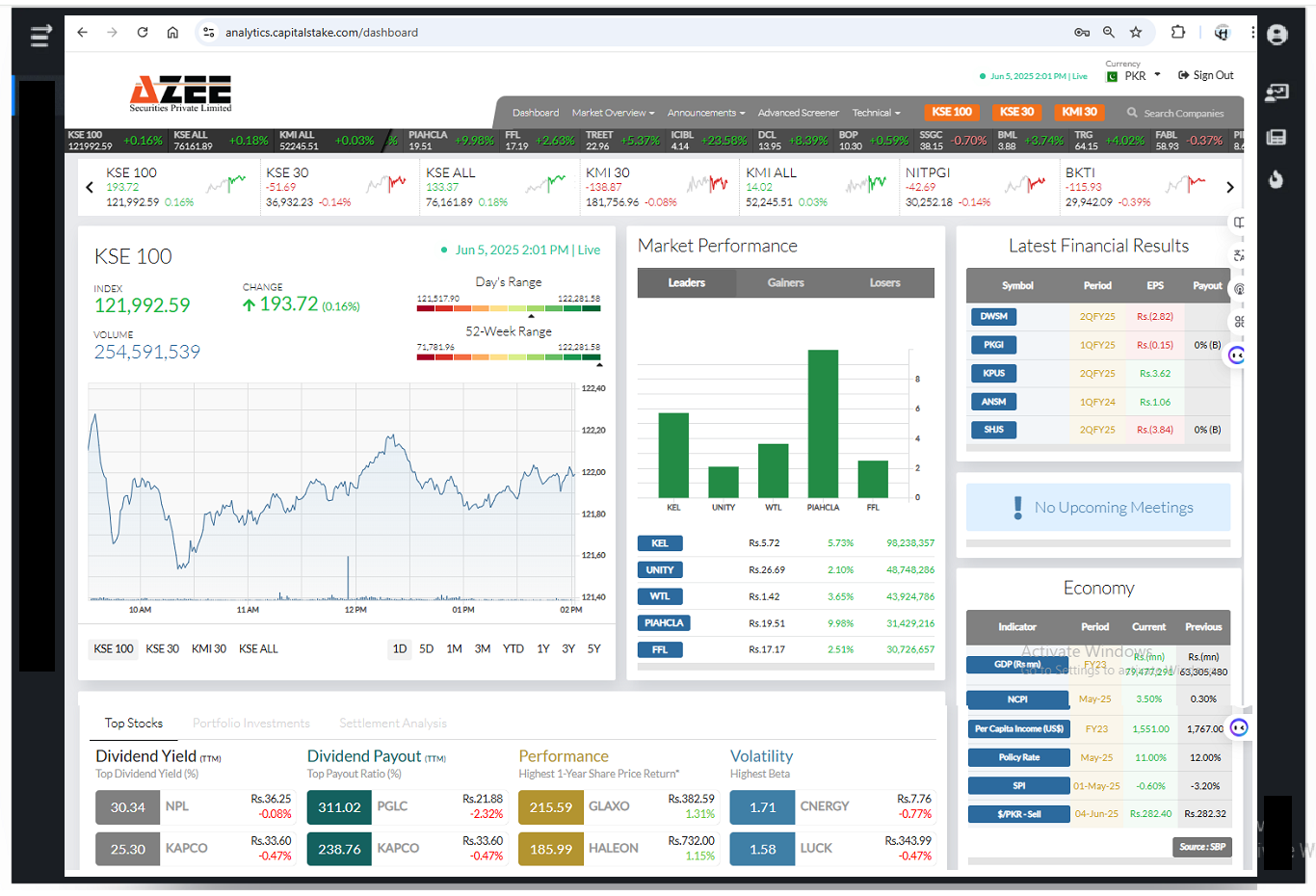Open the browser zoom control
Viewport: 1316px width, 896px height.
click(x=1109, y=33)
